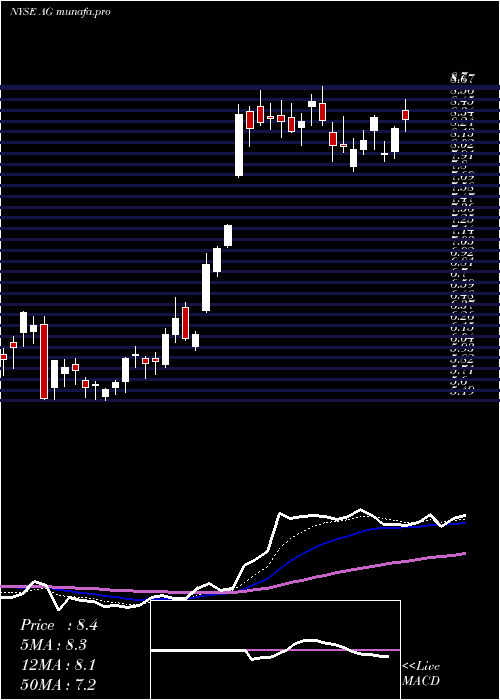The height and width of the screenshot is (700, 500).
Task: Click the '5MA : 8.3' value
Action: 53,645
